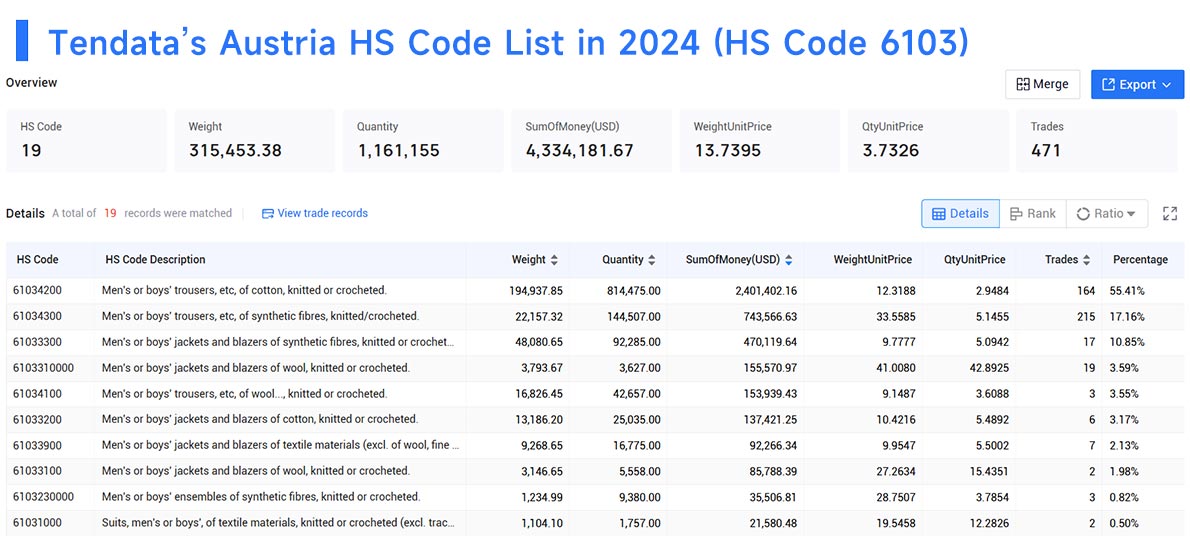This screenshot has width=1190, height=545.
Task: Click the Percentage column header
Action: click(x=1140, y=260)
